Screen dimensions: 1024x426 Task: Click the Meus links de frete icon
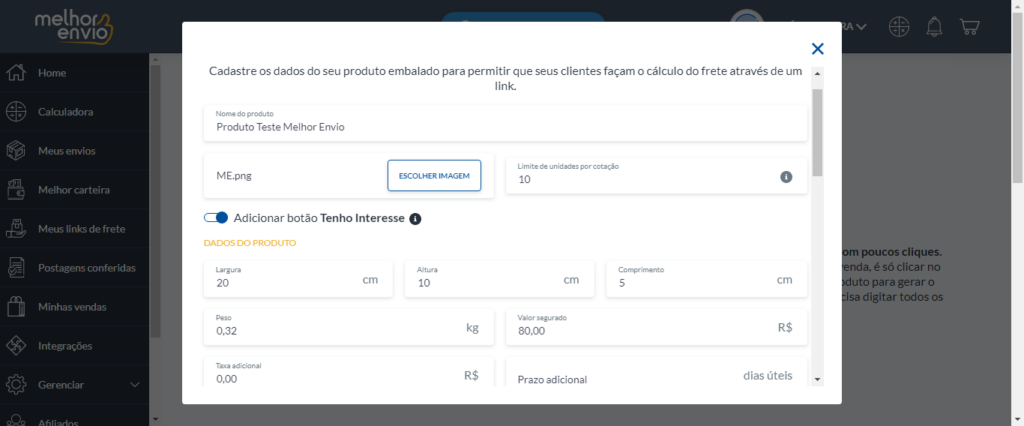point(16,229)
